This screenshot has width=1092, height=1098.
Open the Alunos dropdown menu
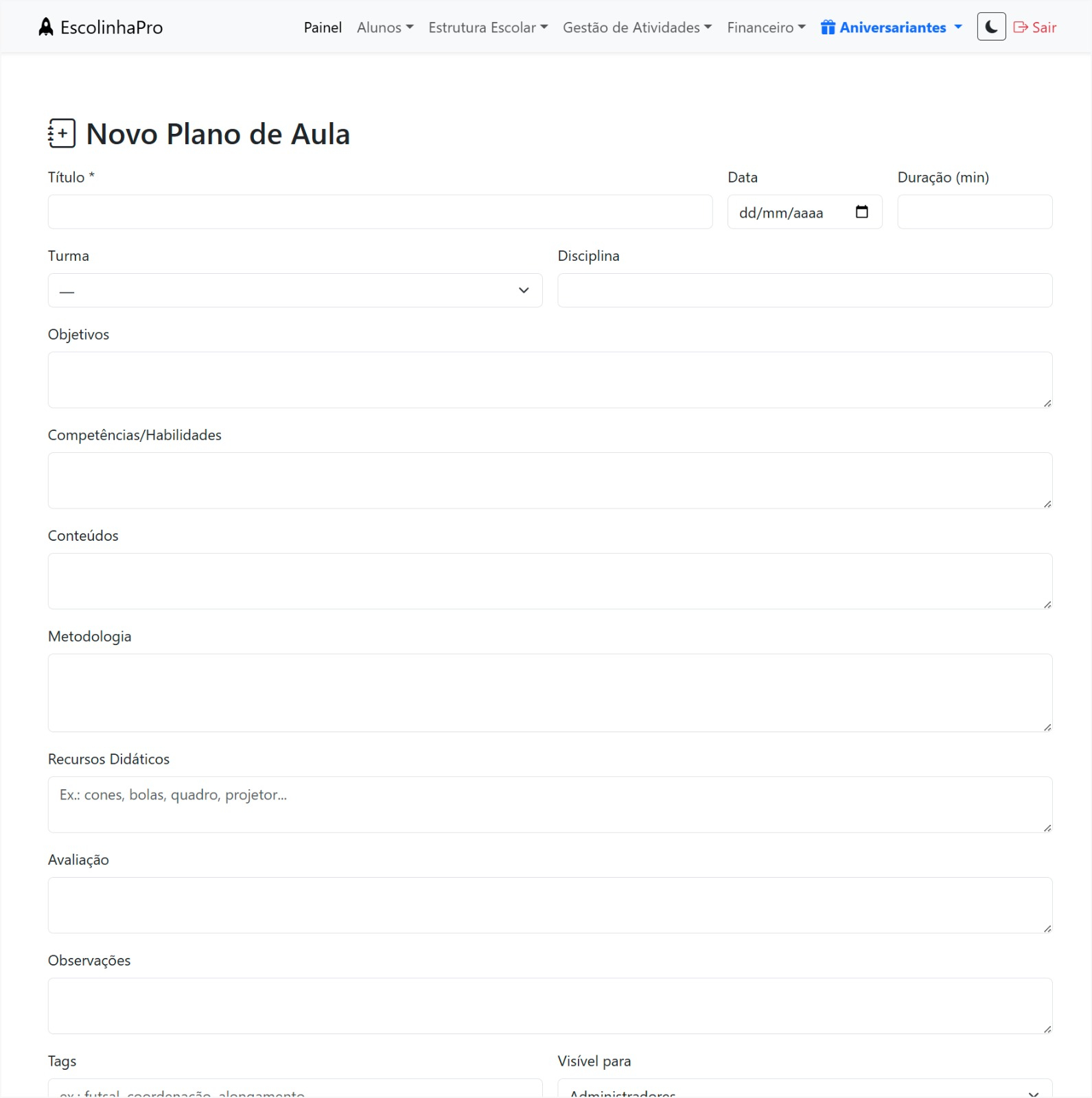pyautogui.click(x=384, y=27)
